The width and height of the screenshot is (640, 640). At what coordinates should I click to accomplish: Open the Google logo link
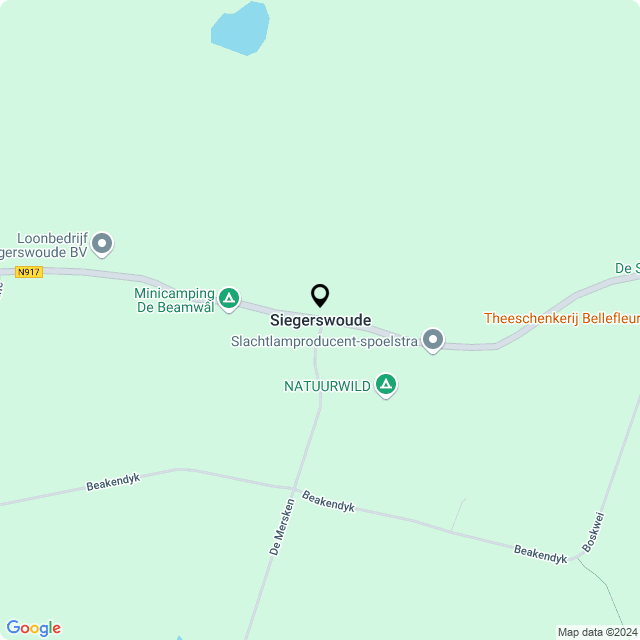click(x=33, y=628)
